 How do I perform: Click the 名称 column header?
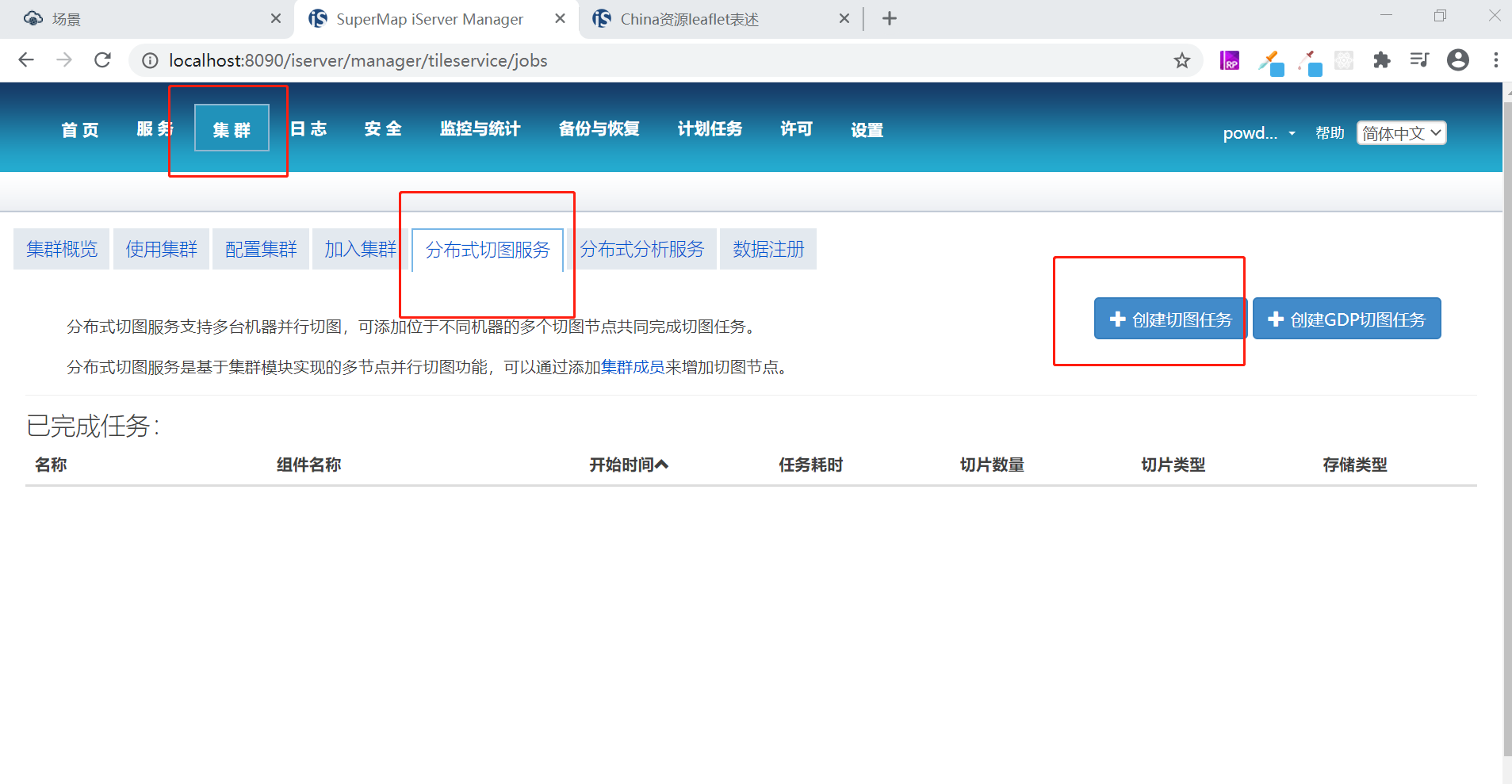[51, 465]
